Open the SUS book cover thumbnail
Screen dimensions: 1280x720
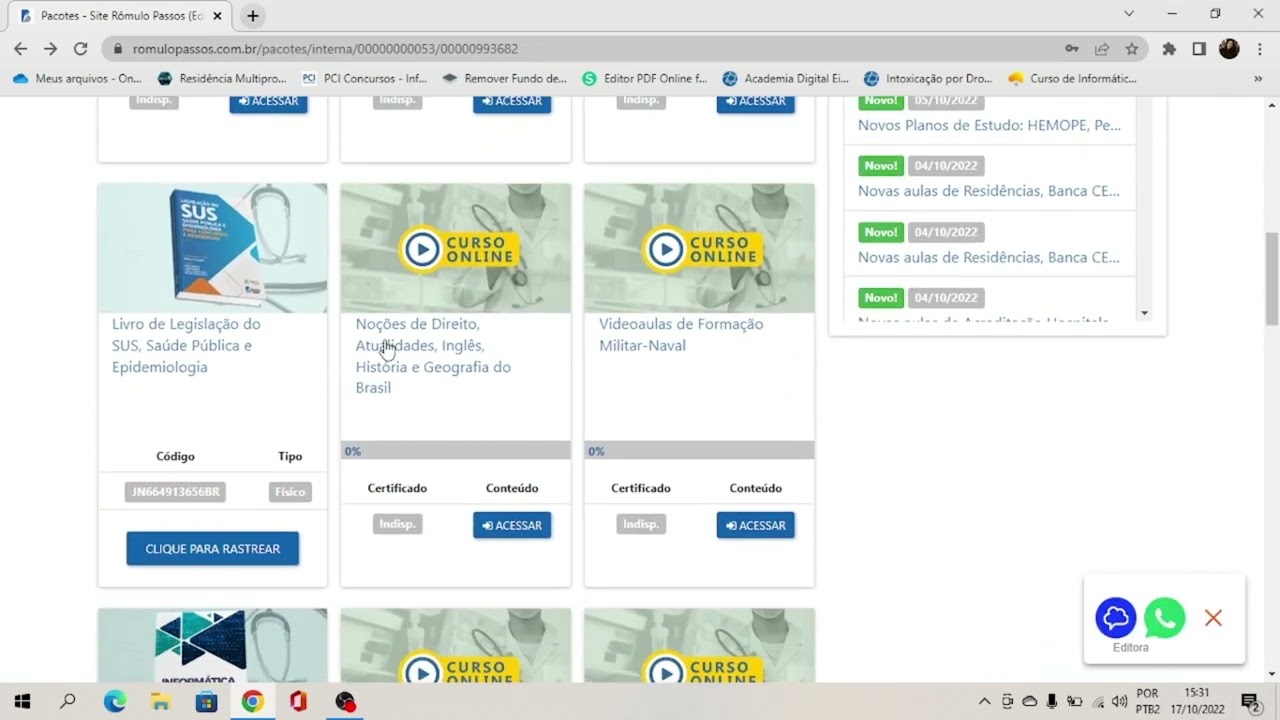pos(212,248)
